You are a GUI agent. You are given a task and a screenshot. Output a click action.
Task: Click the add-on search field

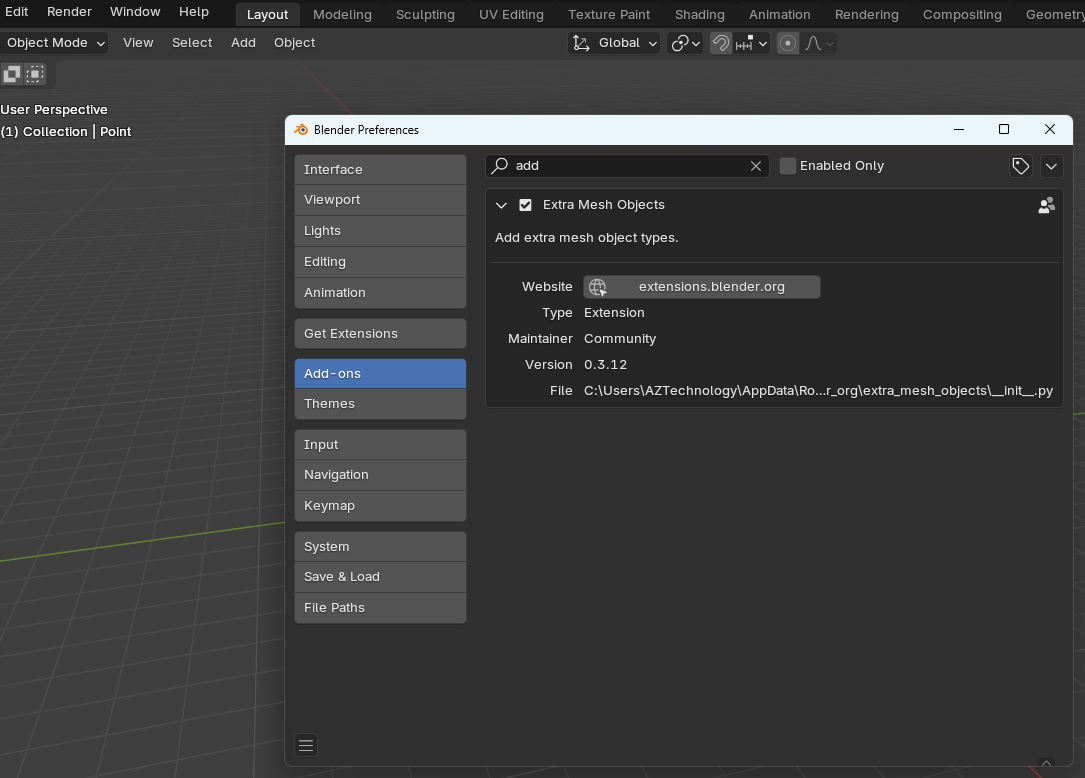coord(627,166)
